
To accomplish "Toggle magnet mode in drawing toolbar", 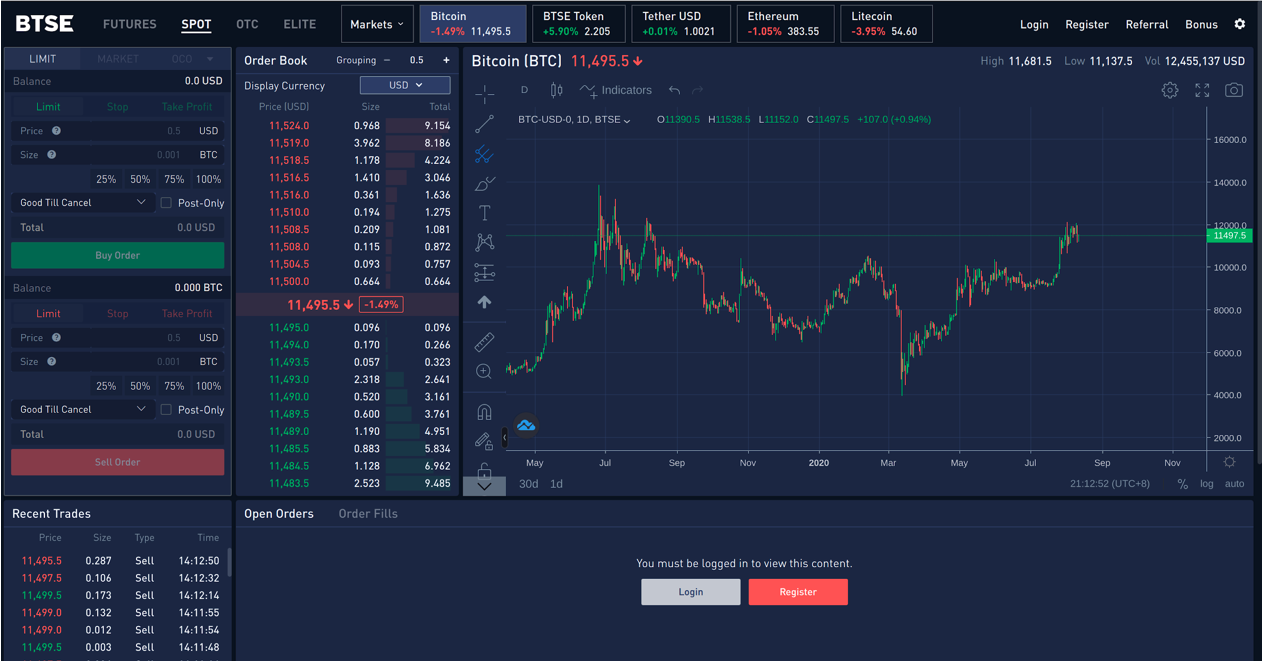I will (484, 412).
